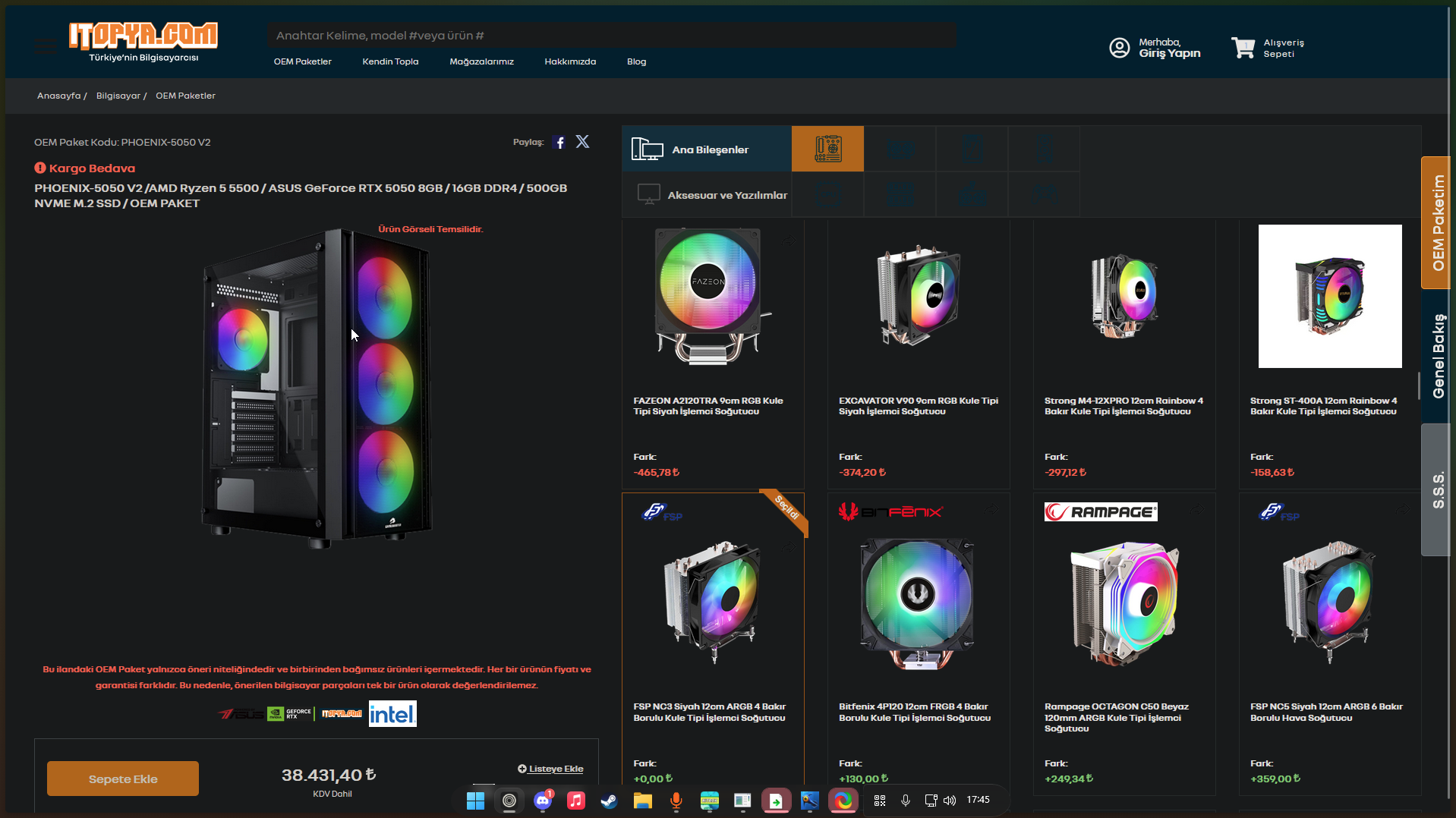Click the Sepete Ekle button
Screen dimensions: 1456x818
click(123, 779)
